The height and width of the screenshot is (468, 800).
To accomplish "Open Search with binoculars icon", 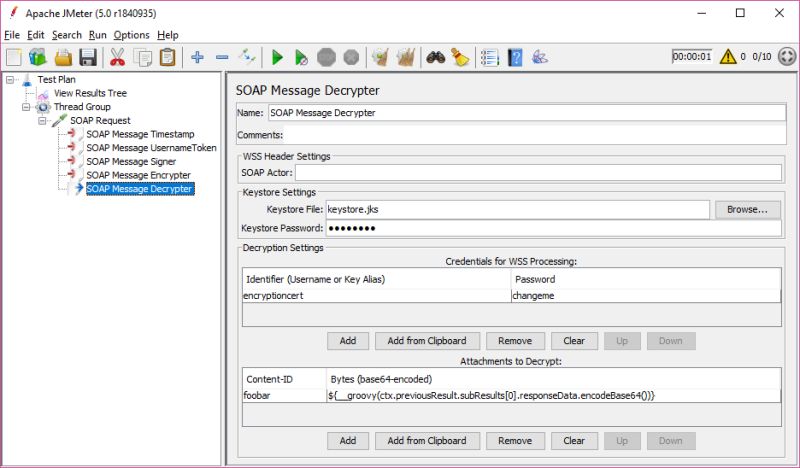I will click(x=436, y=57).
